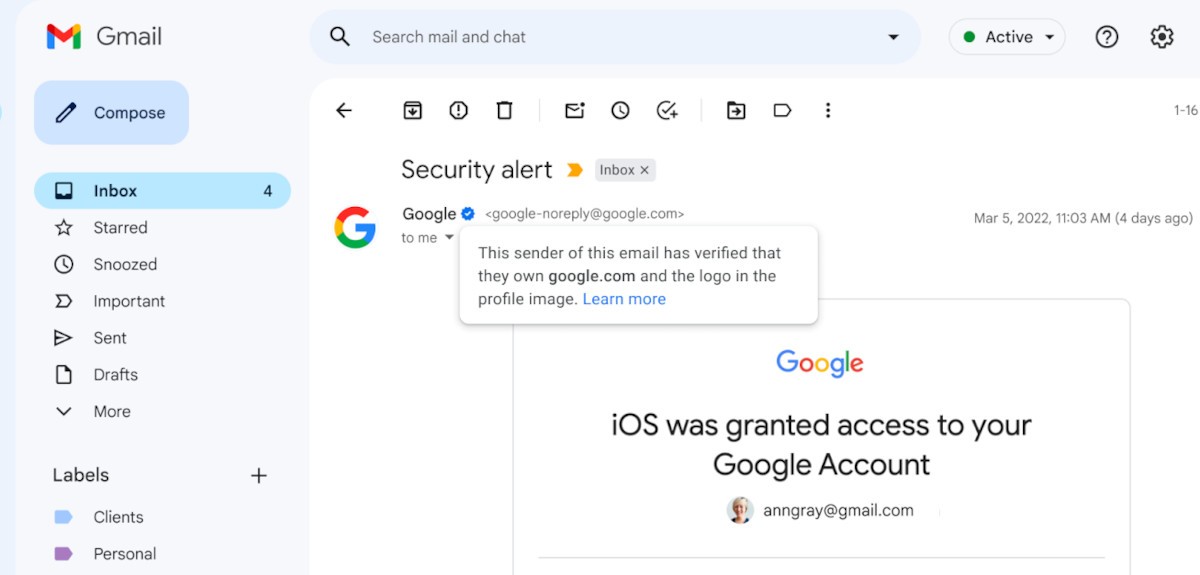The height and width of the screenshot is (575, 1200).
Task: Follow the Learn more link in tooltip
Action: (624, 299)
